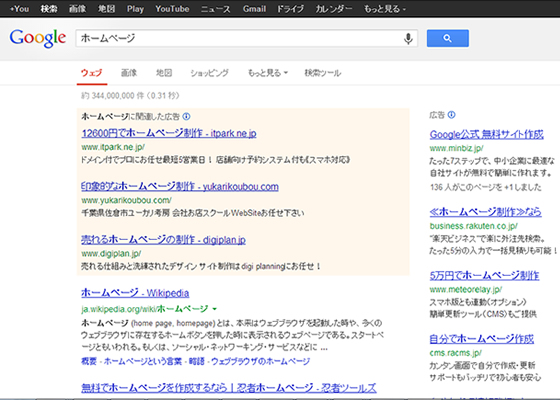Viewport: 560px width, 400px height.
Task: Open ad link 売れるホームページの制作 digiplan.jp
Action: 163,239
